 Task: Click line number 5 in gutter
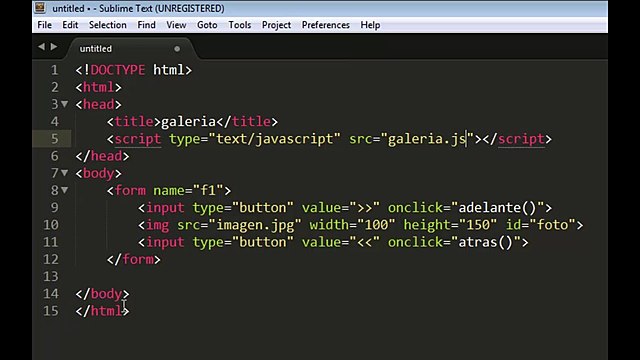coord(54,139)
